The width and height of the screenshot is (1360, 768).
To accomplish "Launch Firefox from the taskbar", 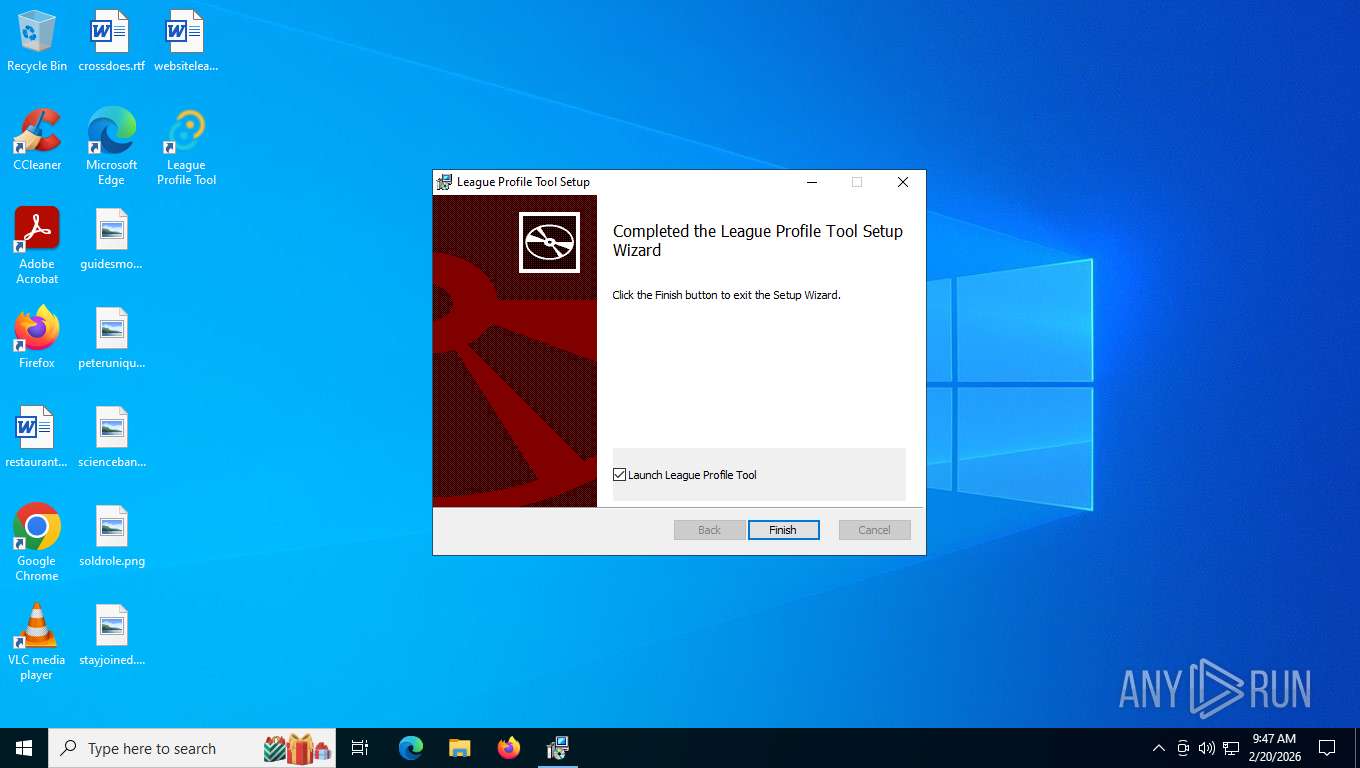I will click(x=509, y=748).
